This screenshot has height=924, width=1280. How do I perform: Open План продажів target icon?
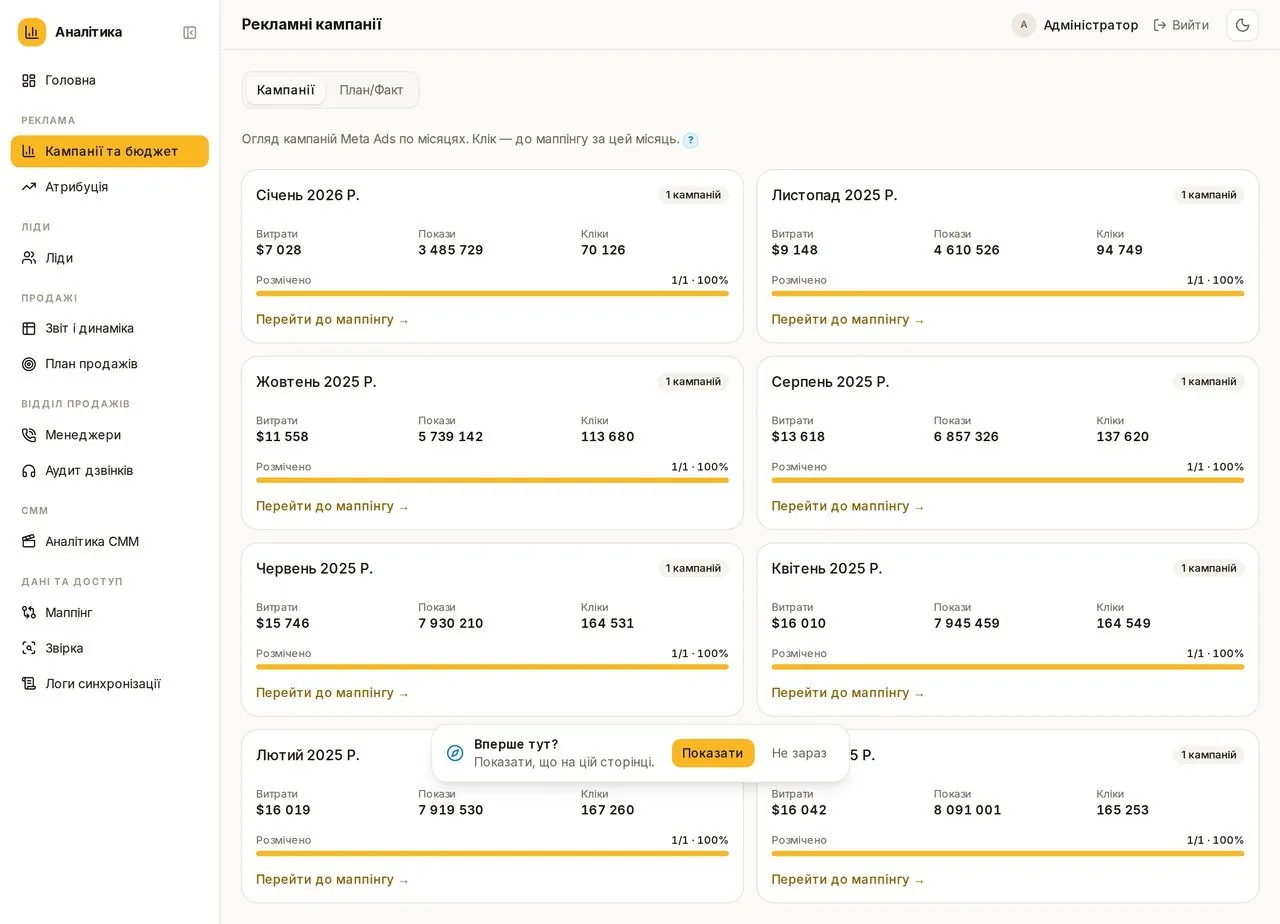(29, 364)
